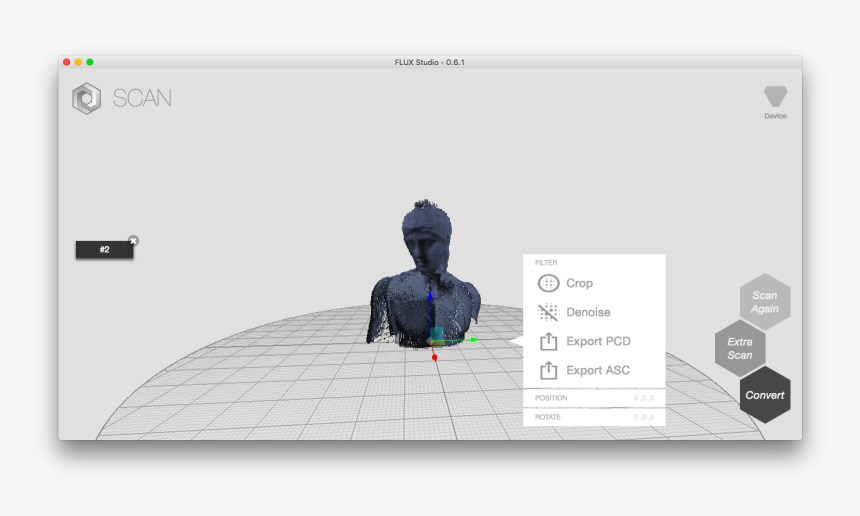
Task: Select the #2 scan tag
Action: pyautogui.click(x=104, y=250)
